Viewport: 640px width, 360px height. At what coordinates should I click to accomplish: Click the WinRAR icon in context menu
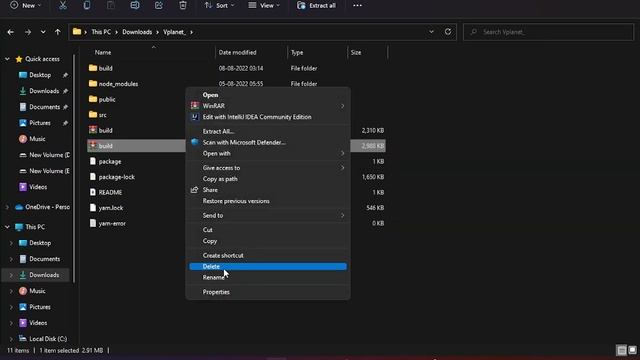[195, 106]
